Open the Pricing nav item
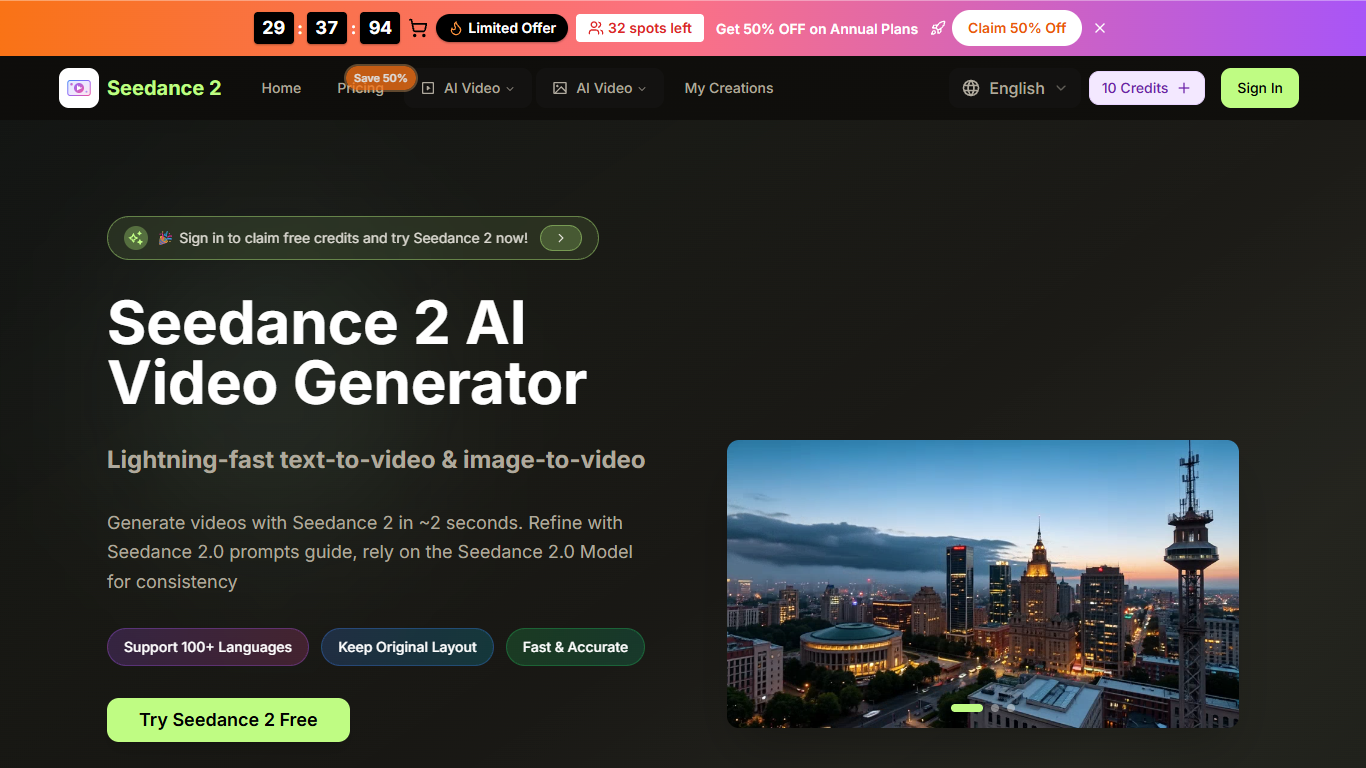Image resolution: width=1366 pixels, height=768 pixels. 360,88
